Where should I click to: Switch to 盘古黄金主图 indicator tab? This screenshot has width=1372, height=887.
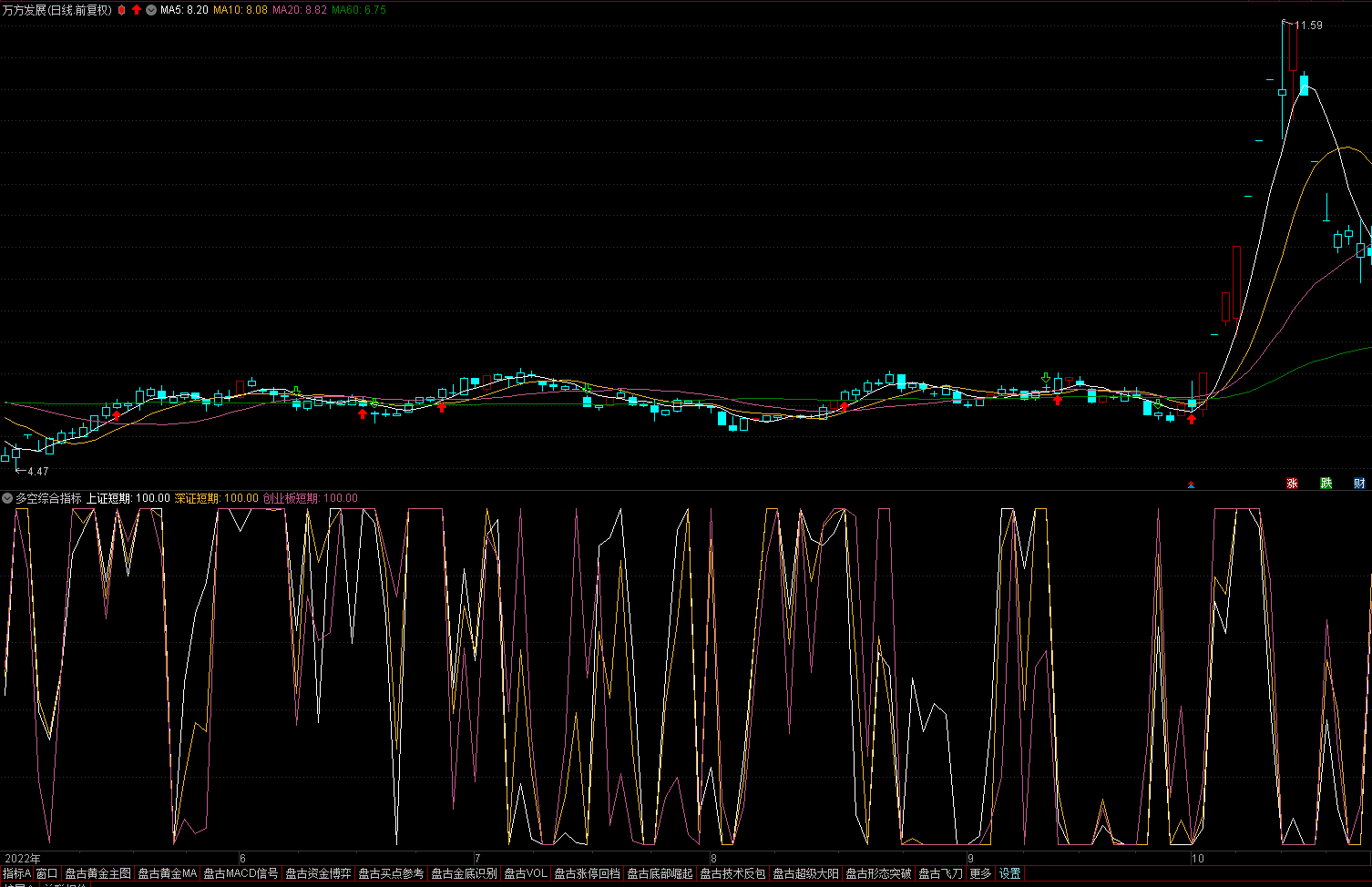point(97,873)
